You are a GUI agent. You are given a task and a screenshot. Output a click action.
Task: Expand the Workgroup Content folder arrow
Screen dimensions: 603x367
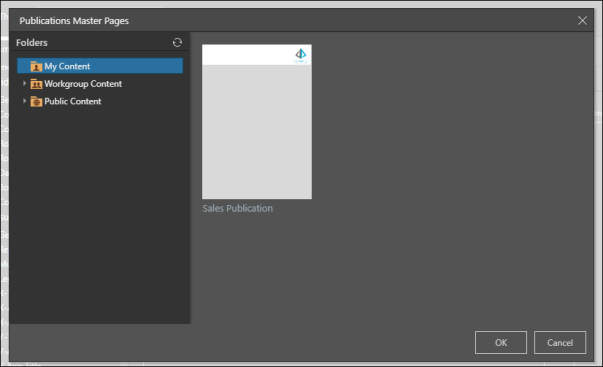24,83
